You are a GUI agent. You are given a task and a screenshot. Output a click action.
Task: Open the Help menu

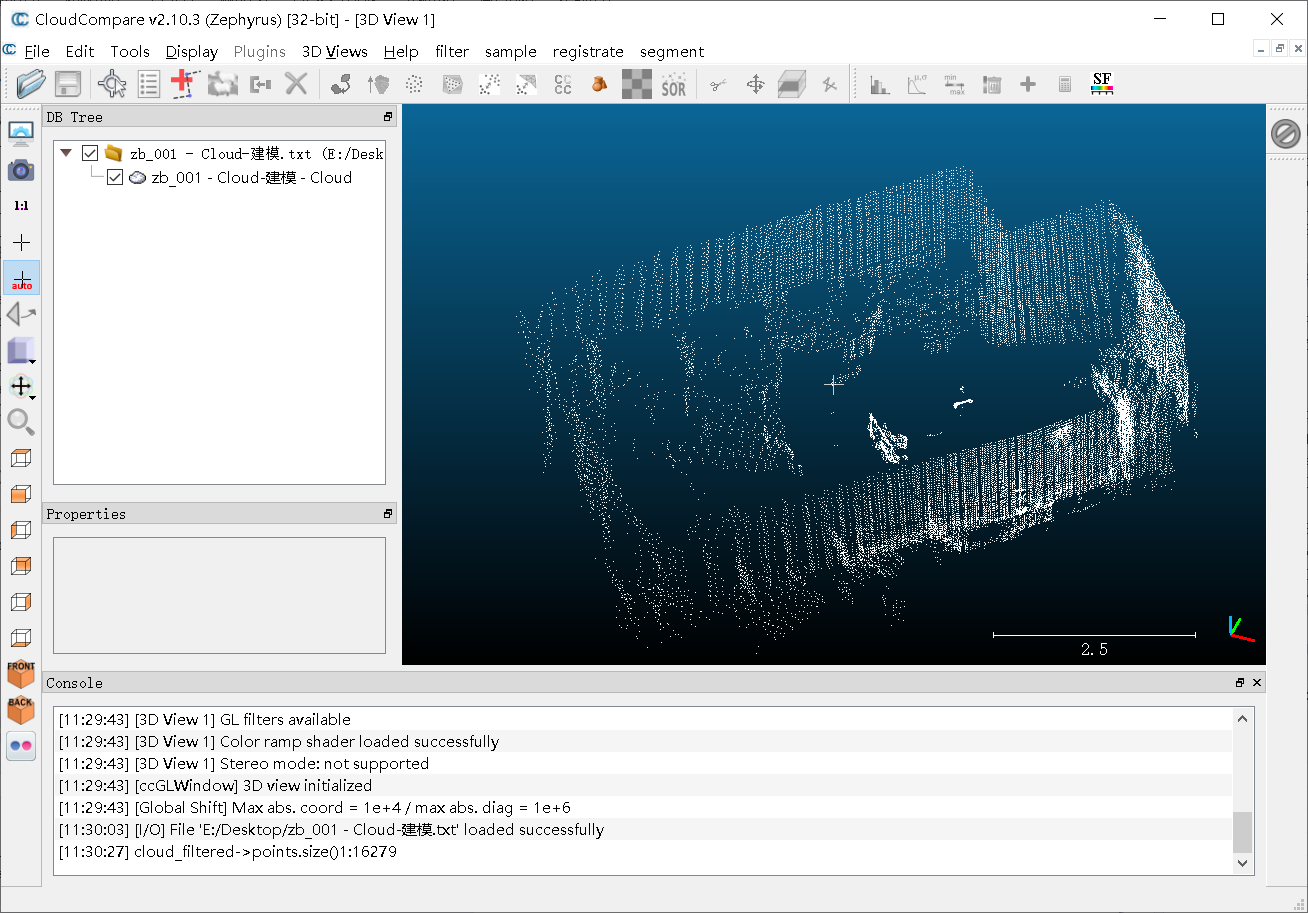click(401, 51)
